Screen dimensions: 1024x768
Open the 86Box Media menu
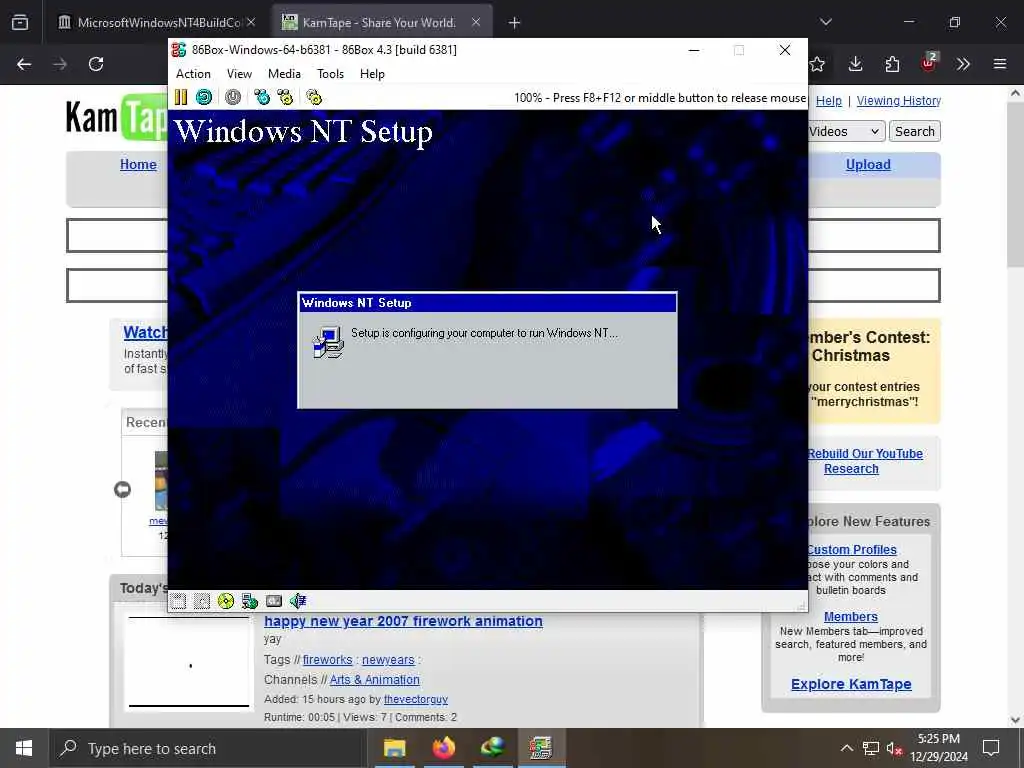point(284,74)
